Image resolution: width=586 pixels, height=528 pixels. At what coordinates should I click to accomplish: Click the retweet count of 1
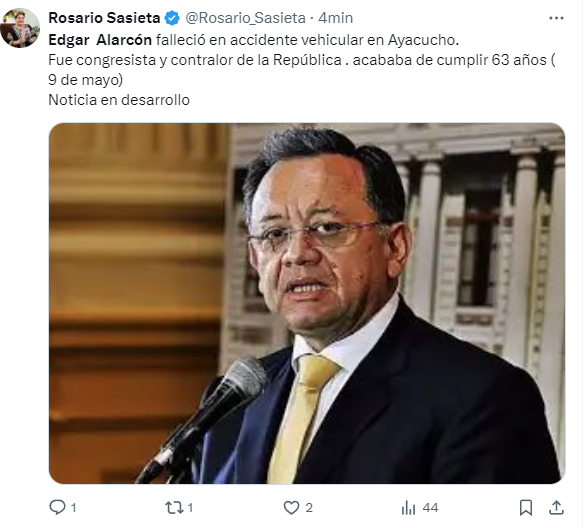pyautogui.click(x=190, y=508)
